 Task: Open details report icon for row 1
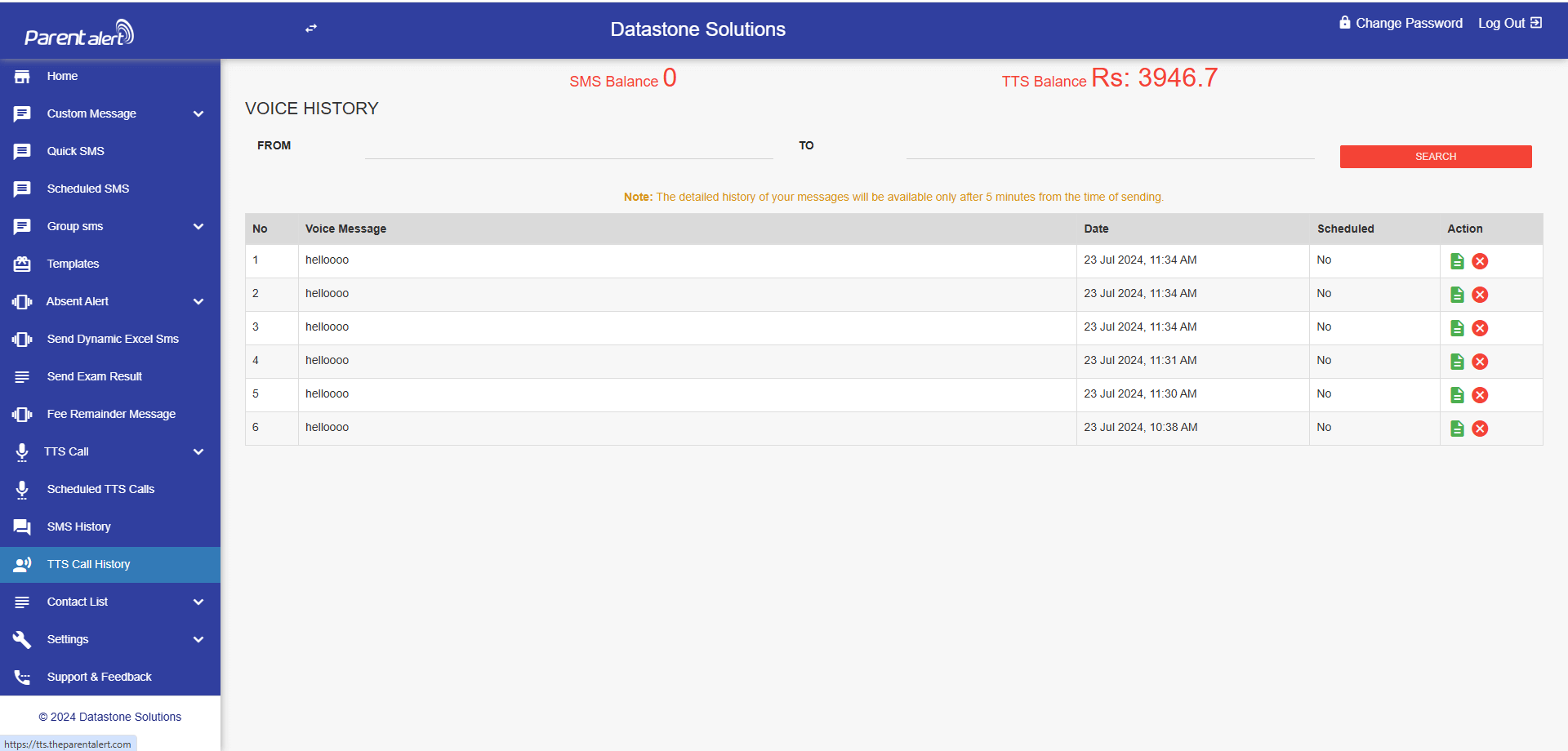pyautogui.click(x=1457, y=261)
